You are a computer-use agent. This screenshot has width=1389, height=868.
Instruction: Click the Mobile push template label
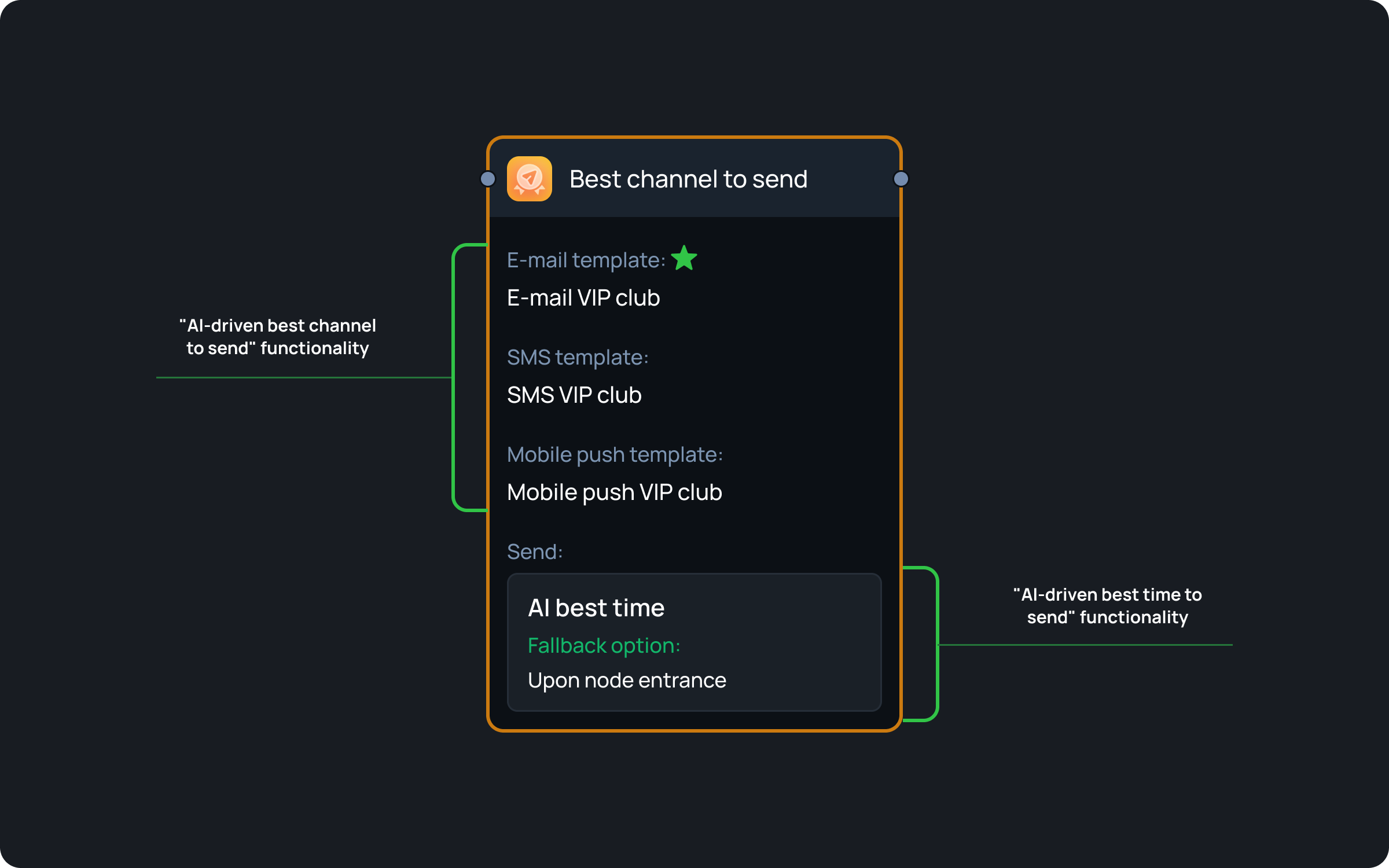click(x=615, y=455)
